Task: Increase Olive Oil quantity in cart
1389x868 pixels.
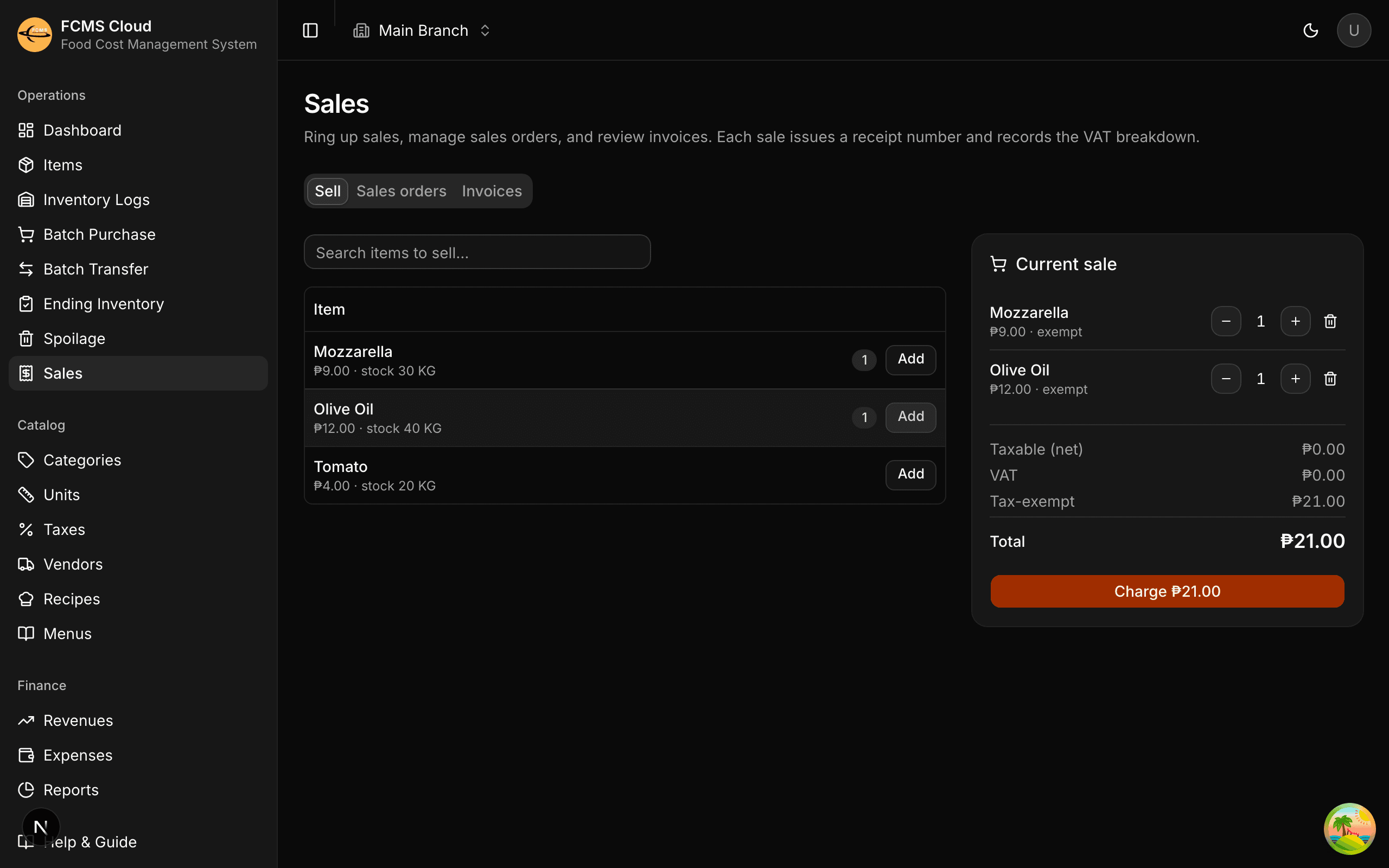Action: click(x=1296, y=378)
